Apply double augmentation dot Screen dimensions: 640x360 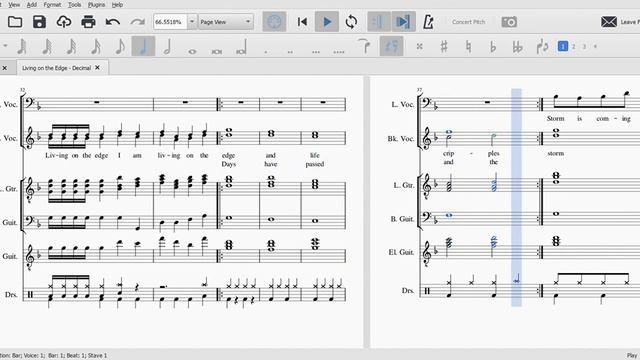(x=290, y=51)
